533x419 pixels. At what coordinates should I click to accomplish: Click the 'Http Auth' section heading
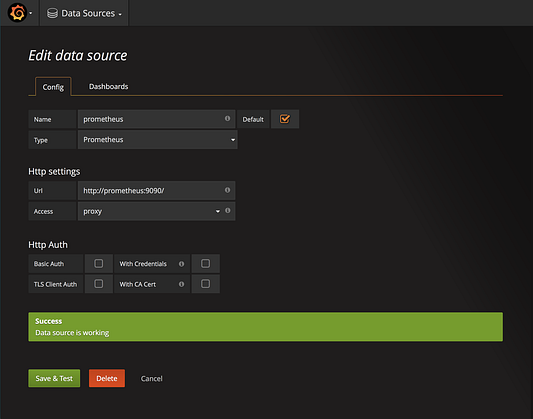point(48,245)
